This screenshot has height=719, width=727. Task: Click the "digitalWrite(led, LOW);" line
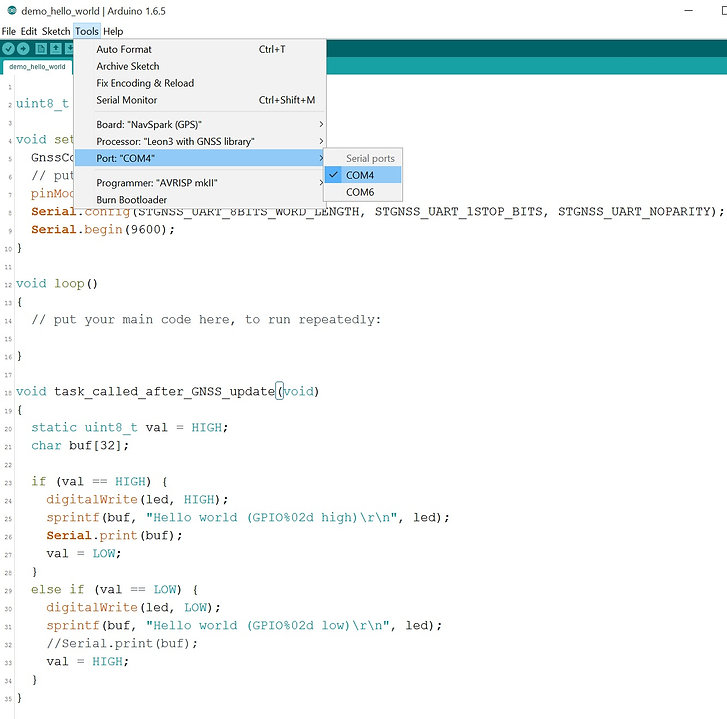click(134, 607)
